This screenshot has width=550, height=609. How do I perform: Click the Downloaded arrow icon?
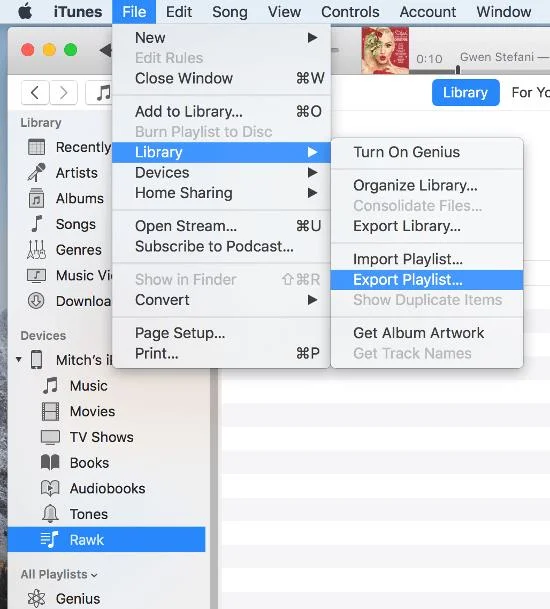pyautogui.click(x=36, y=301)
